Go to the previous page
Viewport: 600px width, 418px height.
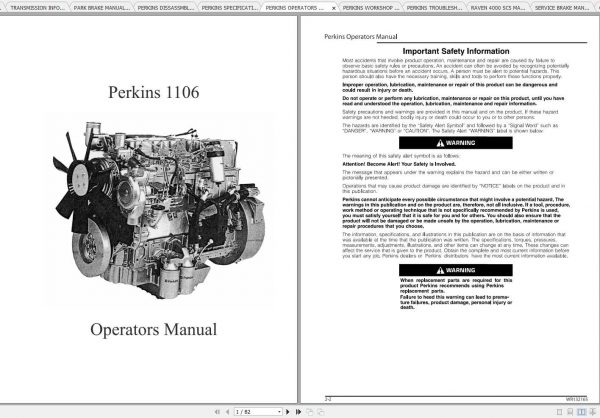(x=227, y=412)
